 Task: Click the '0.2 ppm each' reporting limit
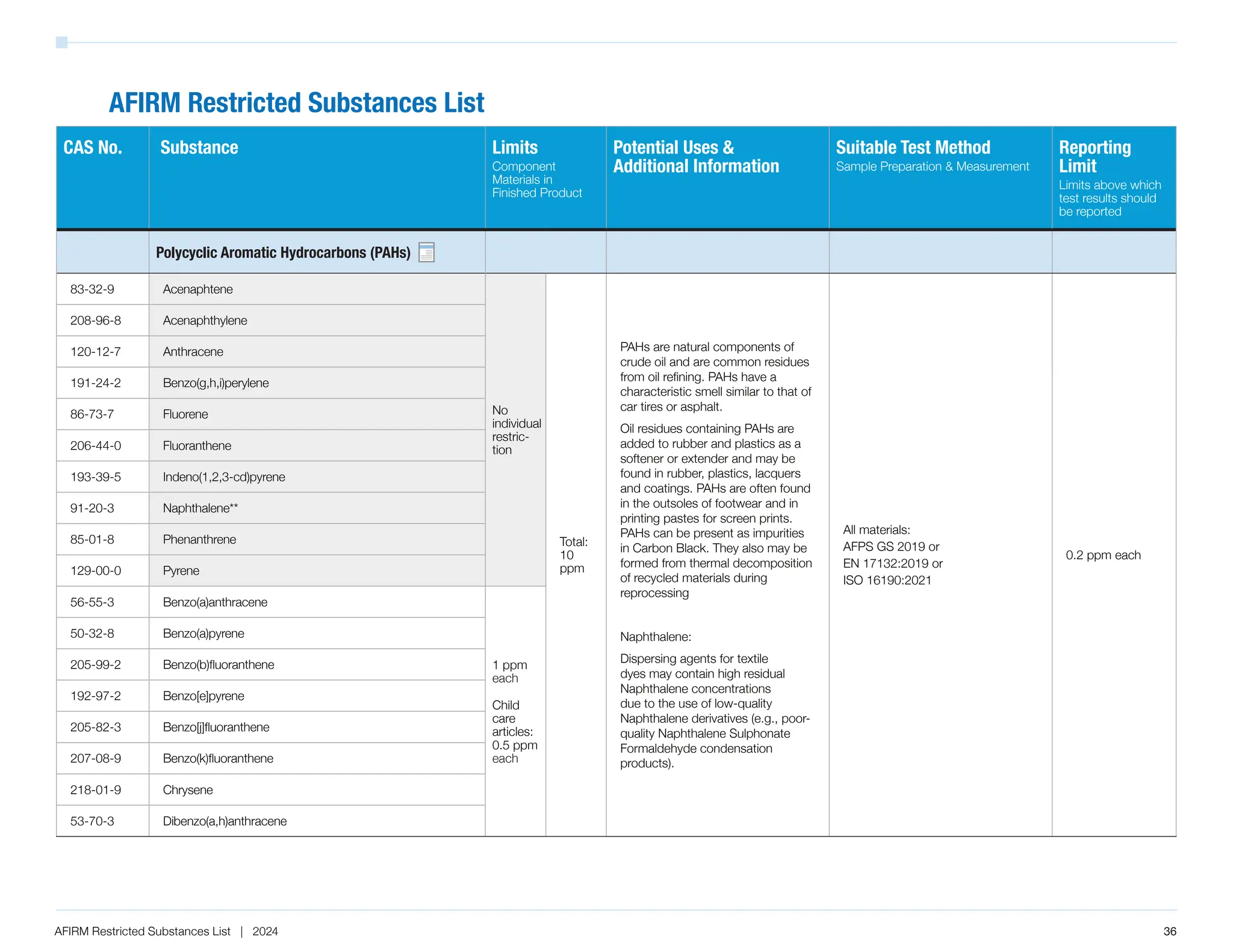pos(1103,555)
